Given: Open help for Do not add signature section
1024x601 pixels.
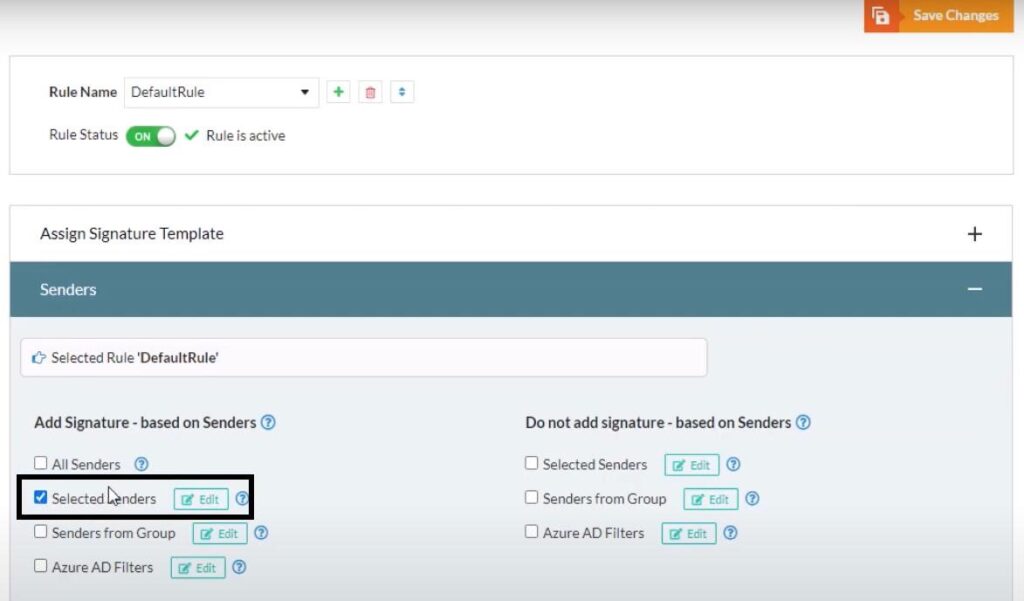Looking at the screenshot, I should click(803, 422).
